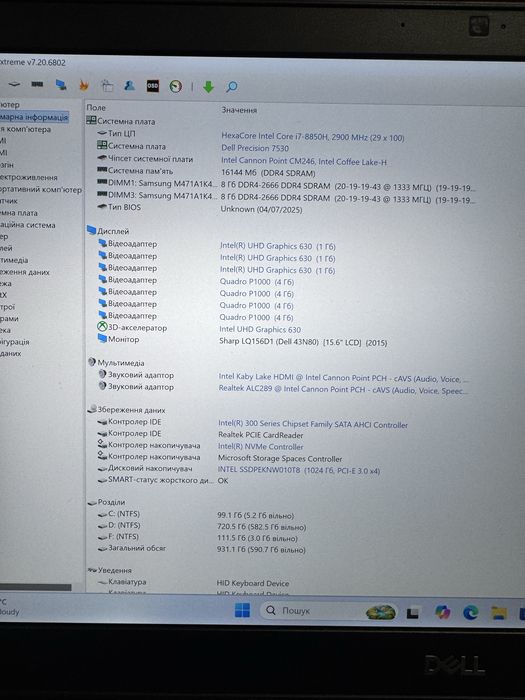Click the Системна плата group motherboard icon

pyautogui.click(x=91, y=121)
